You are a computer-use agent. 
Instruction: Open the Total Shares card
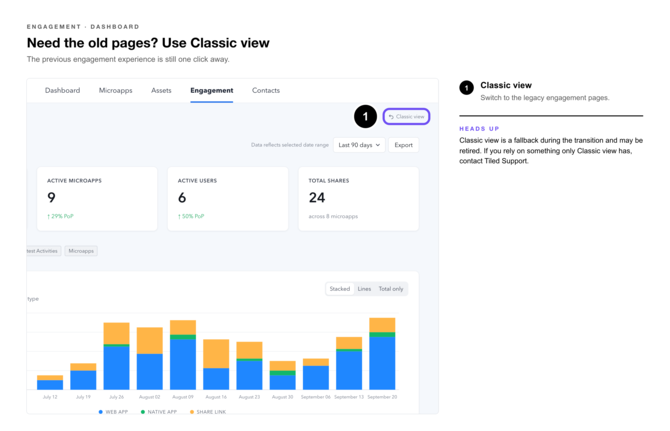(359, 199)
